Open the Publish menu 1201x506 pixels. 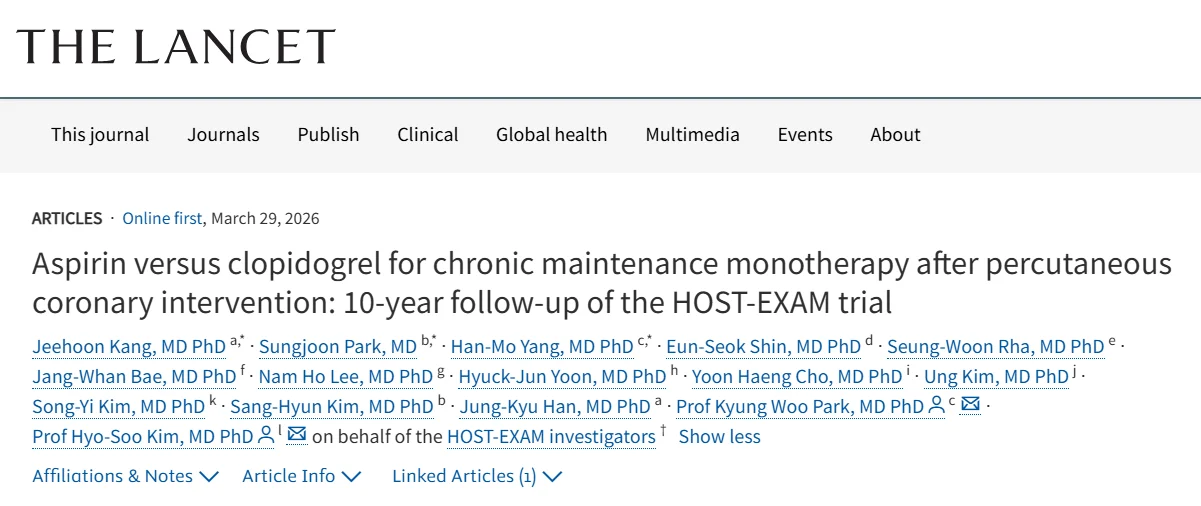click(328, 134)
